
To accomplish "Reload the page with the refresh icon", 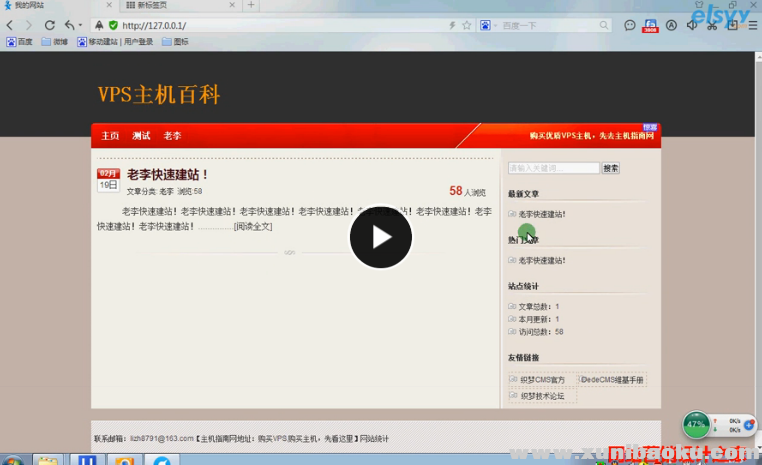I will click(49, 24).
